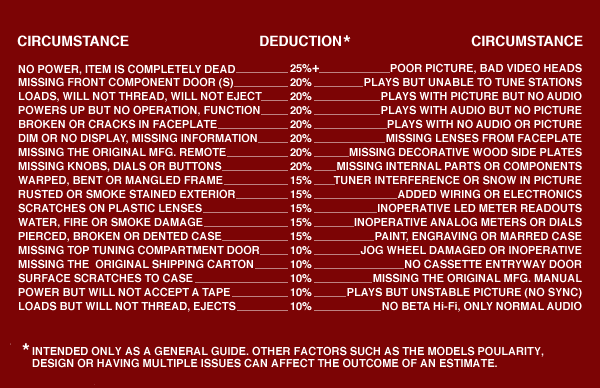Select 'NO CASSETTE ENTRYWAY DOOR' text
This screenshot has height=388, width=600.
493,264
